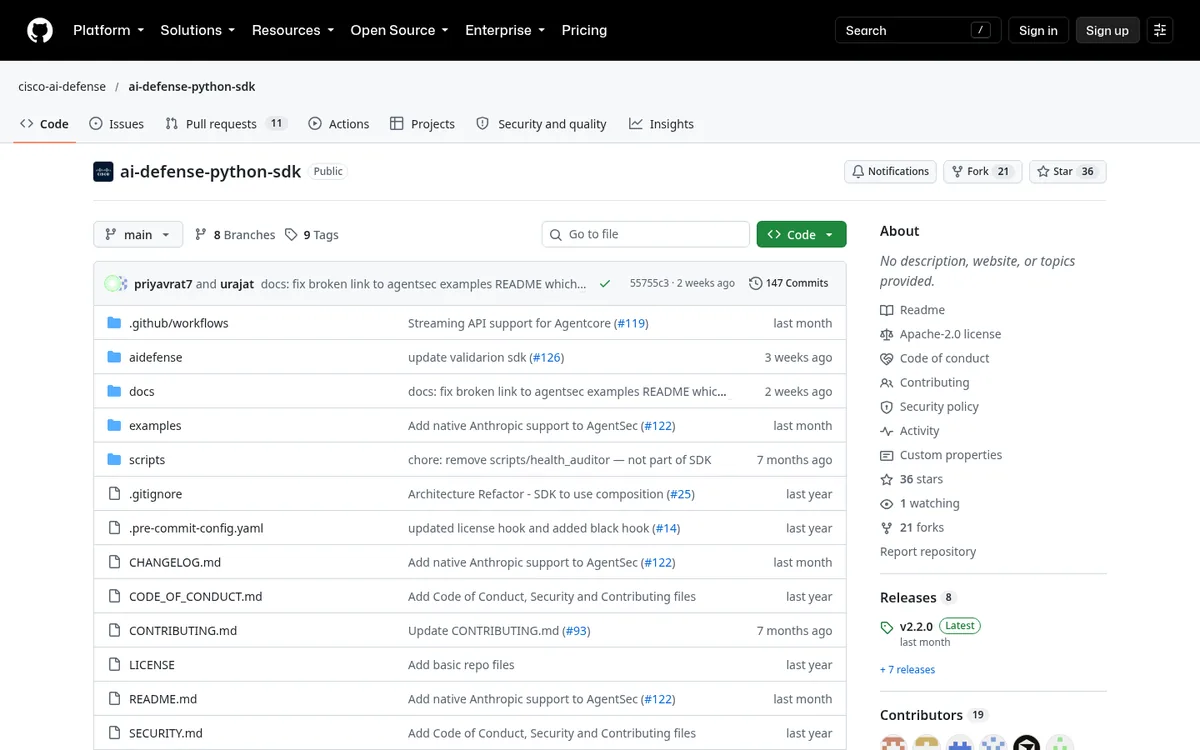Click the LICENSE file icon

click(114, 665)
